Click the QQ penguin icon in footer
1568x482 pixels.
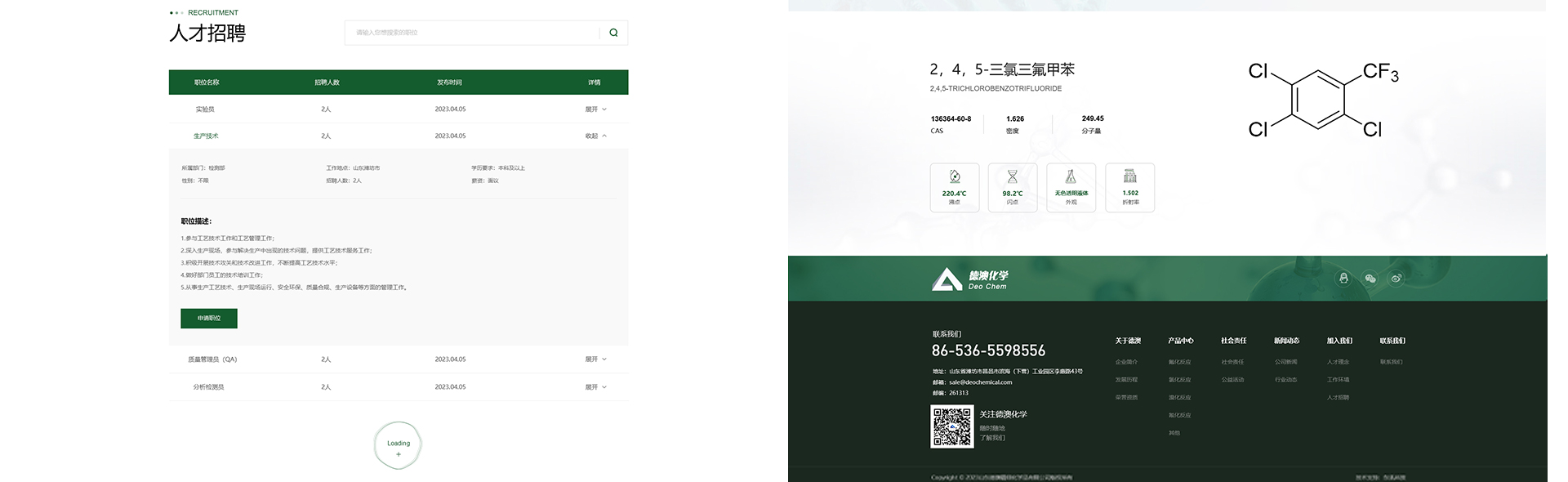coord(1343,279)
